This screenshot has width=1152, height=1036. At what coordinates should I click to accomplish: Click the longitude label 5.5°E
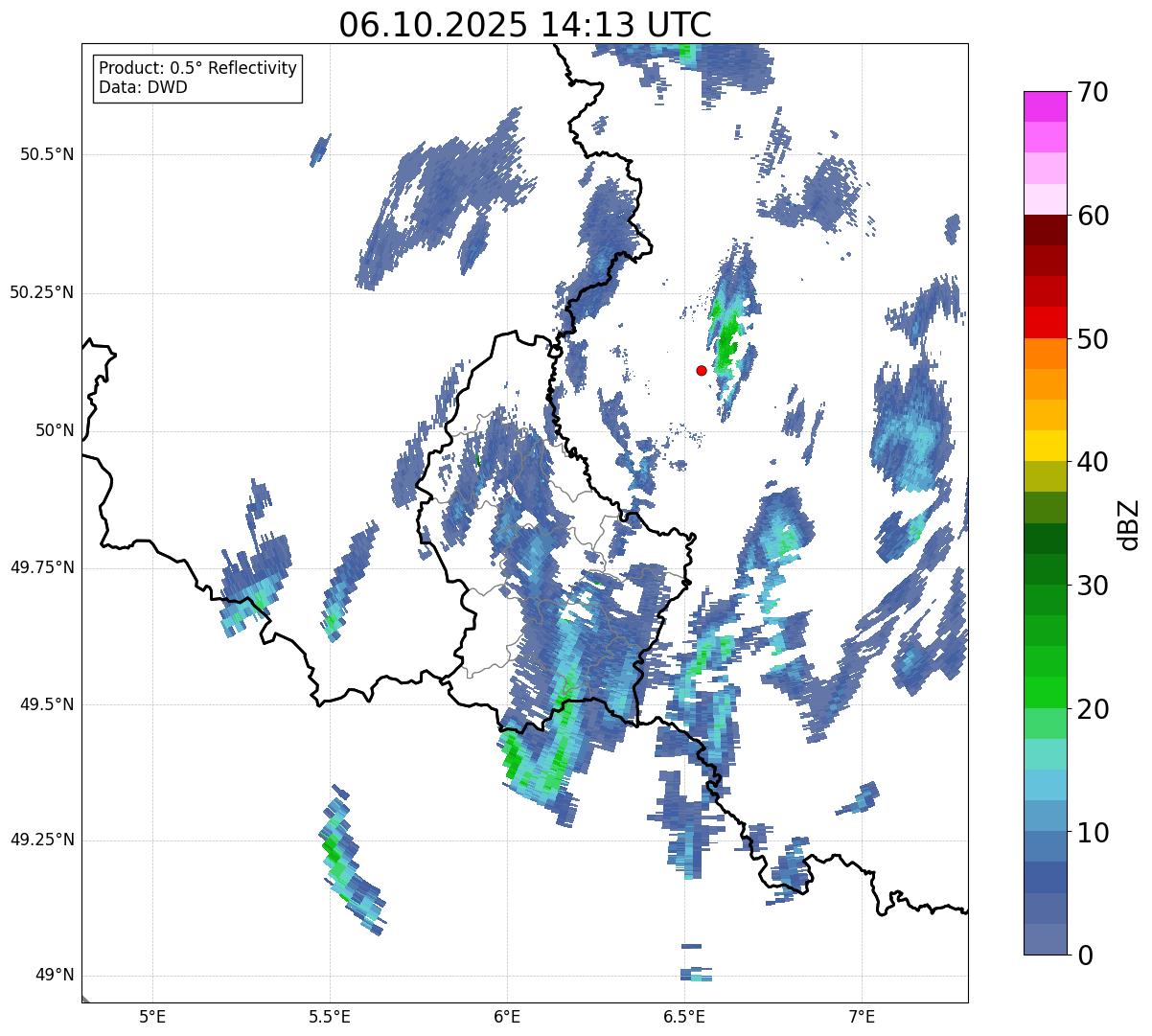pos(330,1016)
